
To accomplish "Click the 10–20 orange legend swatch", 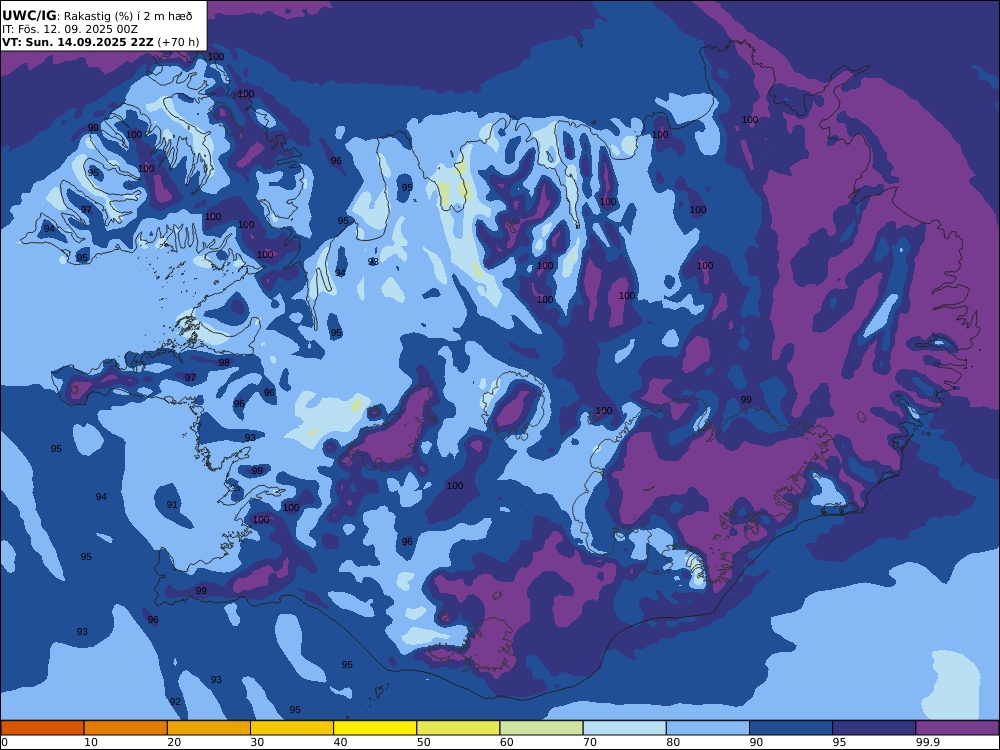I will [126, 728].
